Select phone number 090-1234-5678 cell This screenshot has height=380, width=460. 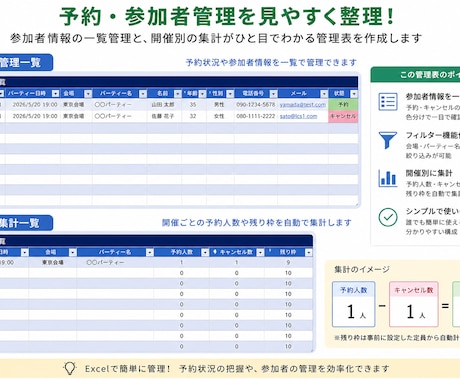(x=256, y=104)
